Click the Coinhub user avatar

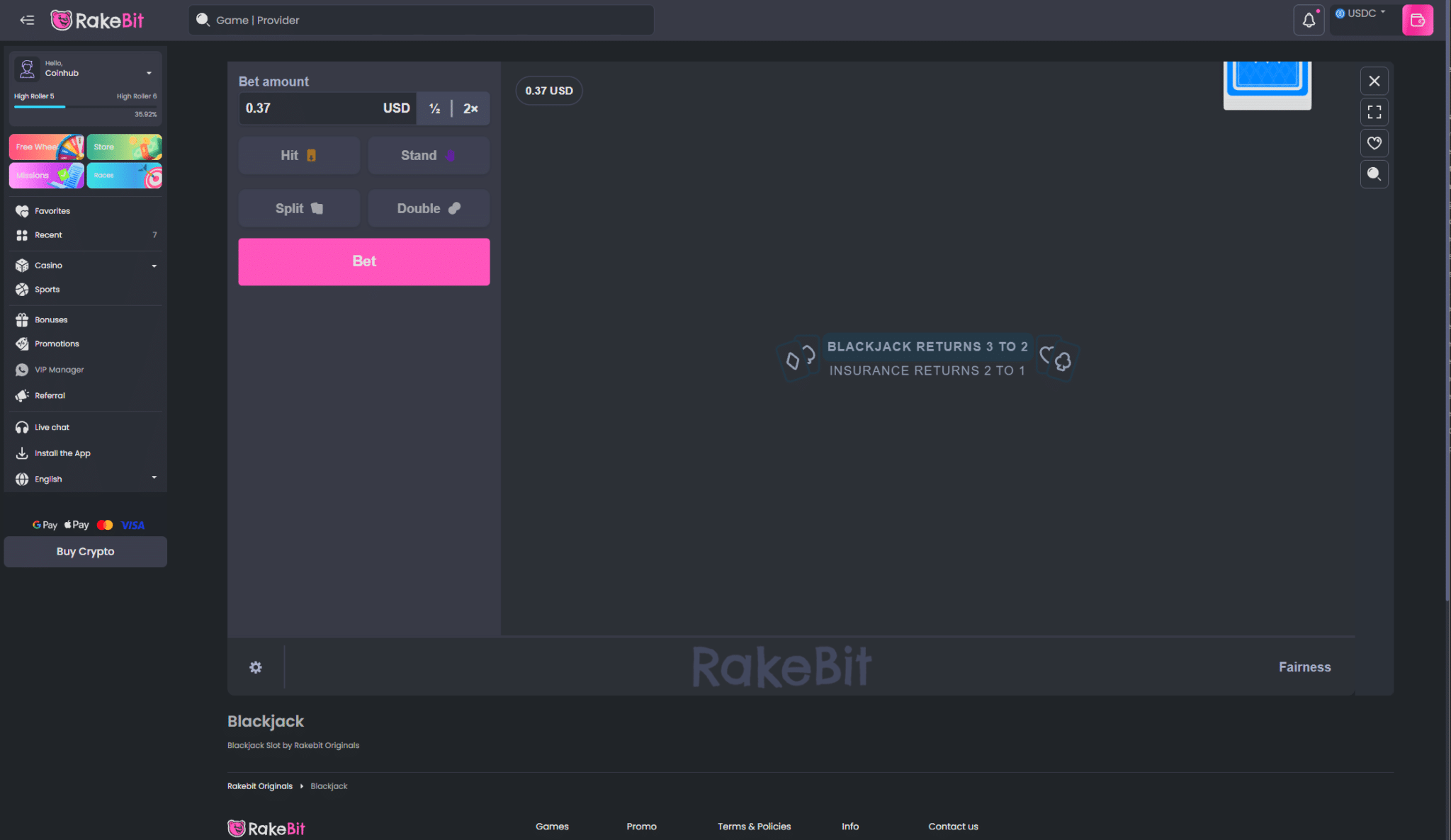coord(27,69)
